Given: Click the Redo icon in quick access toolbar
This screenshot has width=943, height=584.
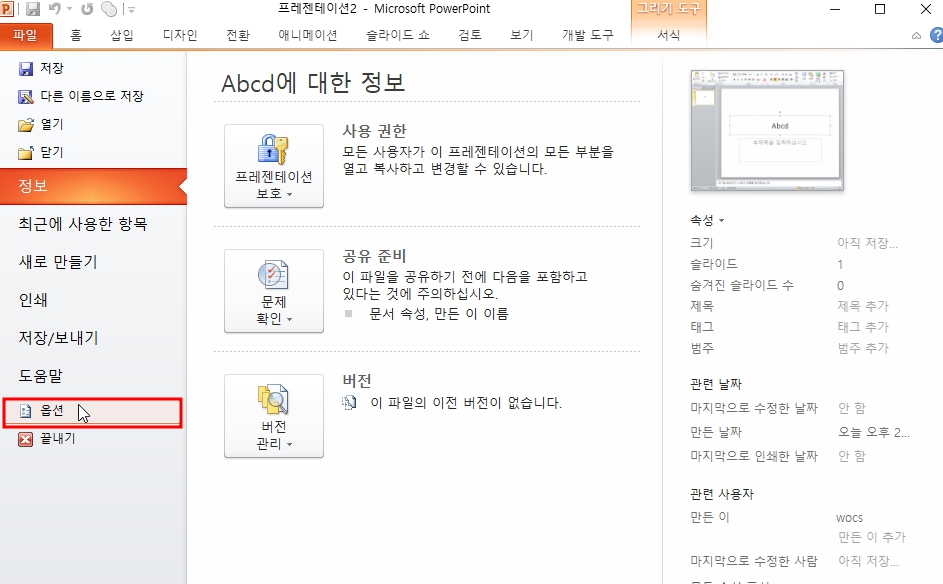Looking at the screenshot, I should (87, 9).
